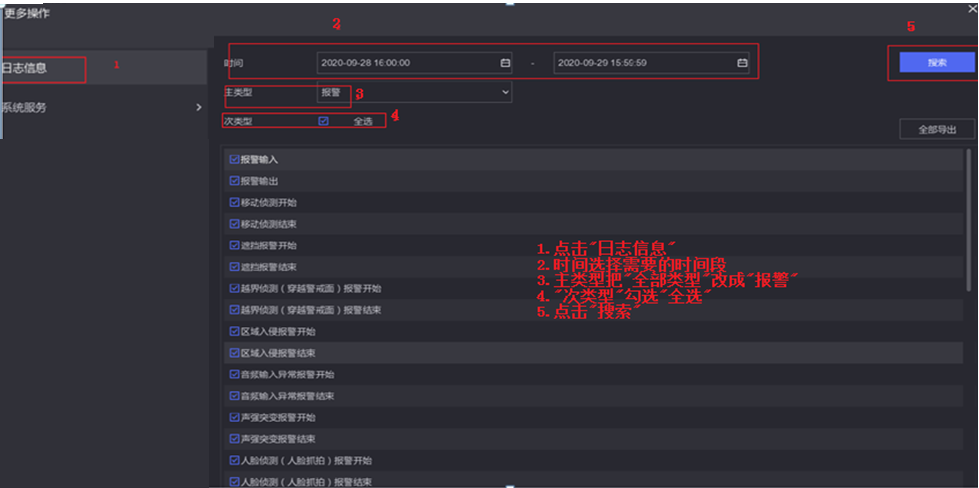Uncheck the 音频输入异常报警开始 checkbox
979x488 pixels.
[x=234, y=374]
